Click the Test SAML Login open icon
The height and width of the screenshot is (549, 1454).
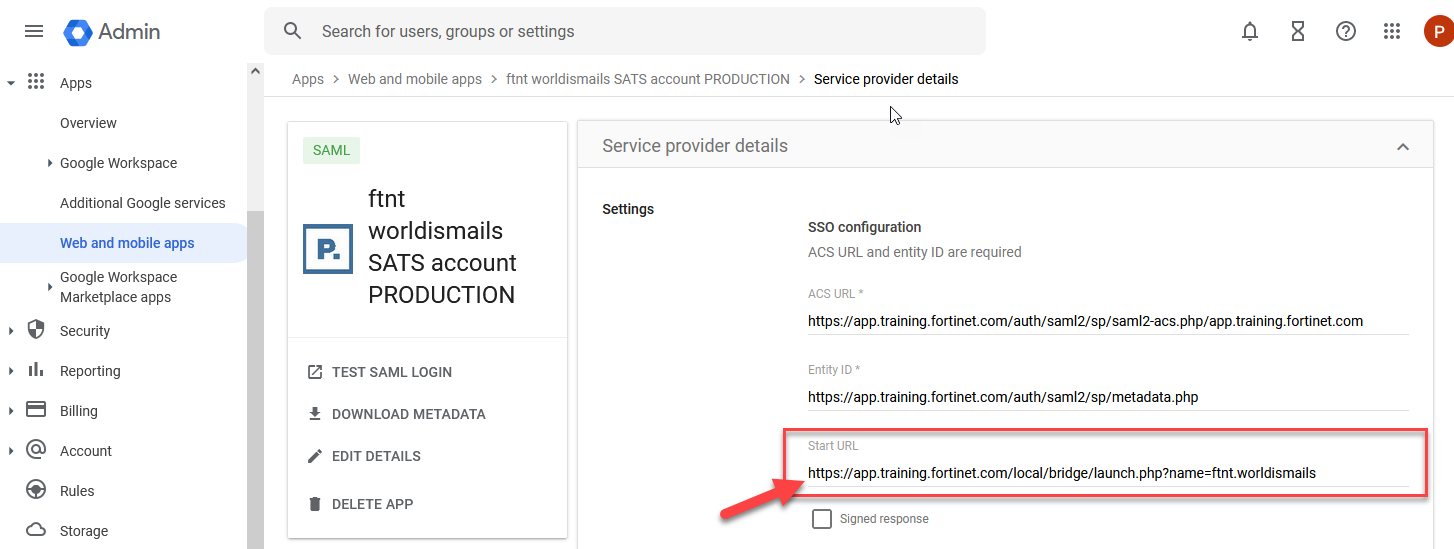pyautogui.click(x=315, y=372)
